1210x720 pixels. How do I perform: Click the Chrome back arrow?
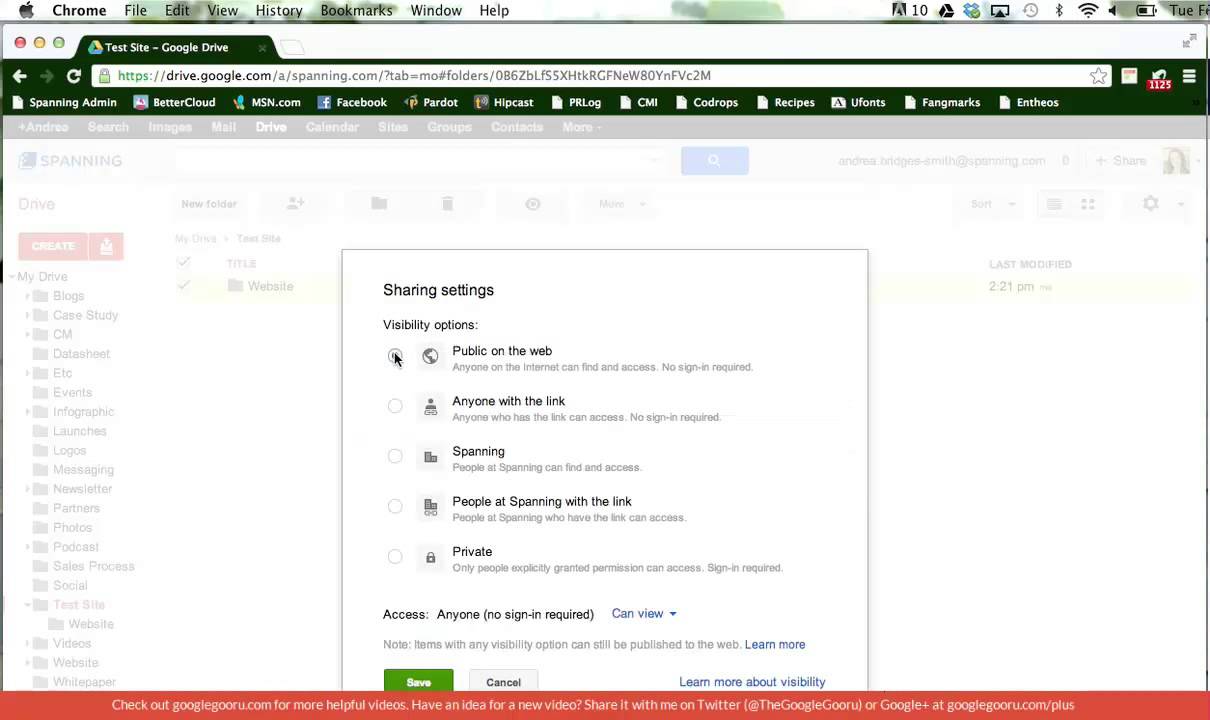pyautogui.click(x=20, y=76)
